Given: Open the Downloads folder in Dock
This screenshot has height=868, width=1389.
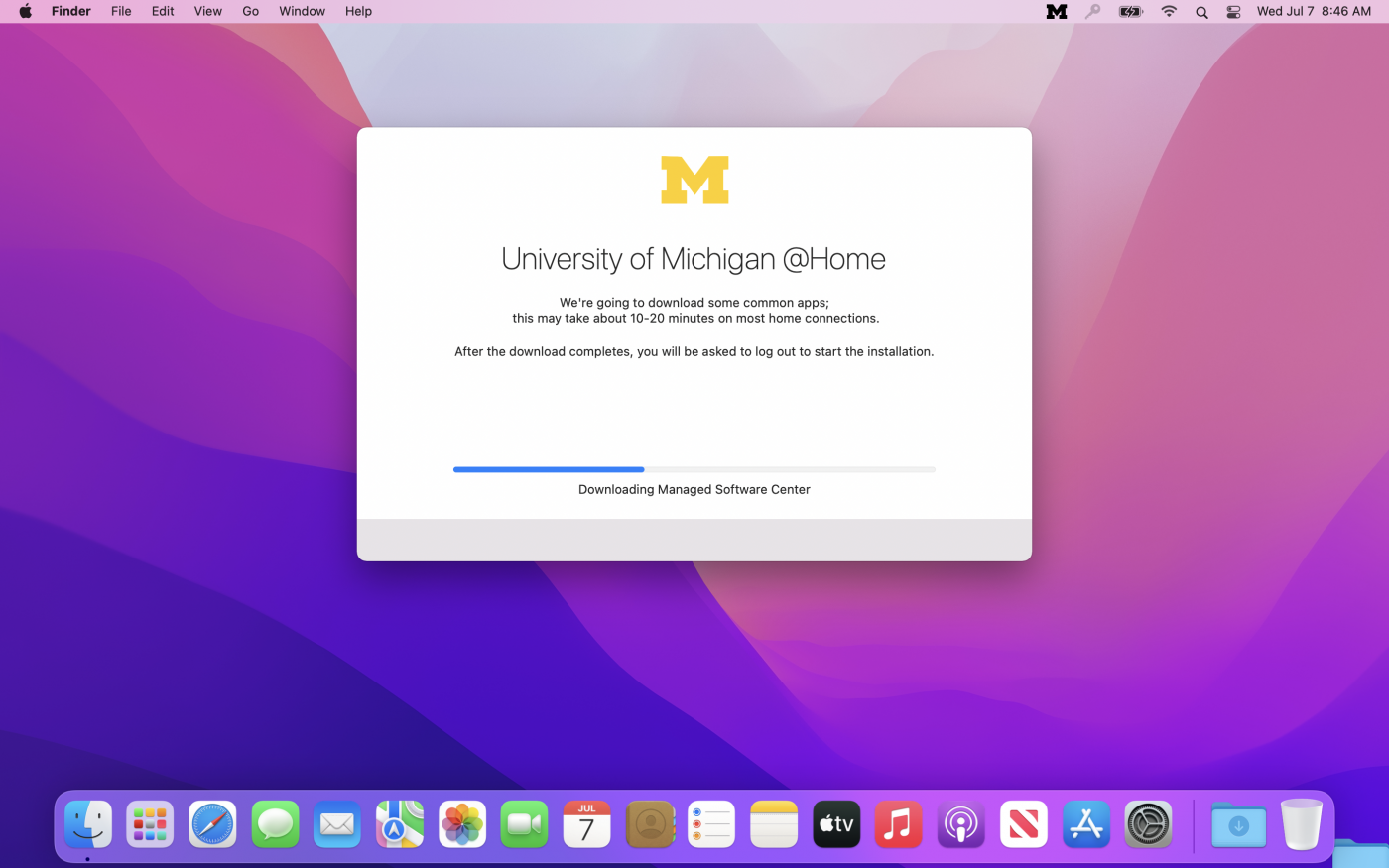Looking at the screenshot, I should pos(1238,824).
